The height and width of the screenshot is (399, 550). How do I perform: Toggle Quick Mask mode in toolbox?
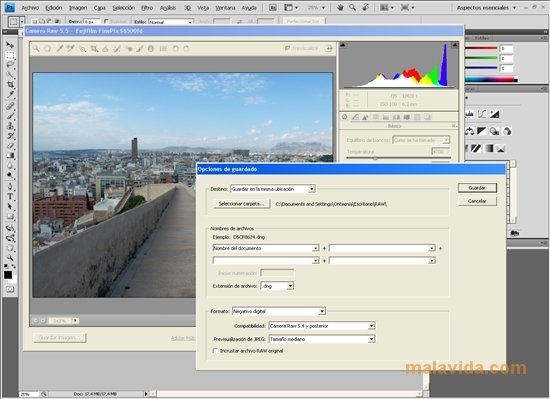point(10,289)
